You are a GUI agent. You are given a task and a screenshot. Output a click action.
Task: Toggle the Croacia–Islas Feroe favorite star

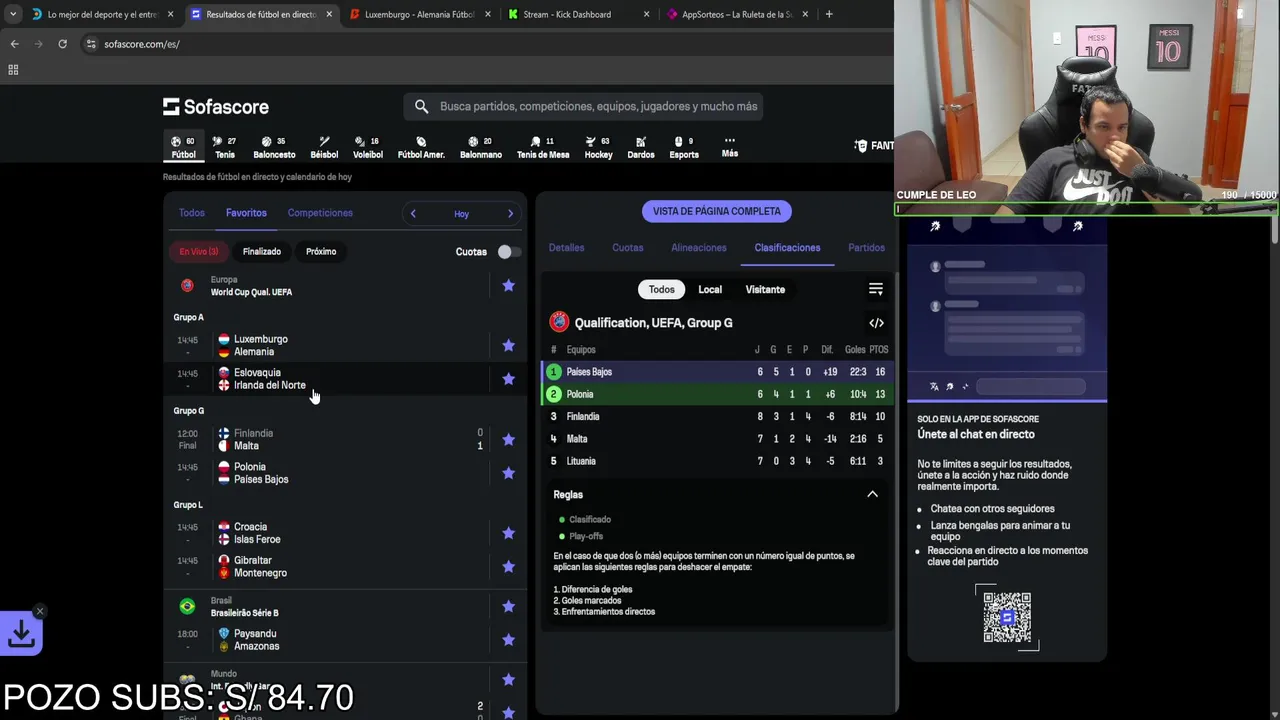tap(508, 533)
